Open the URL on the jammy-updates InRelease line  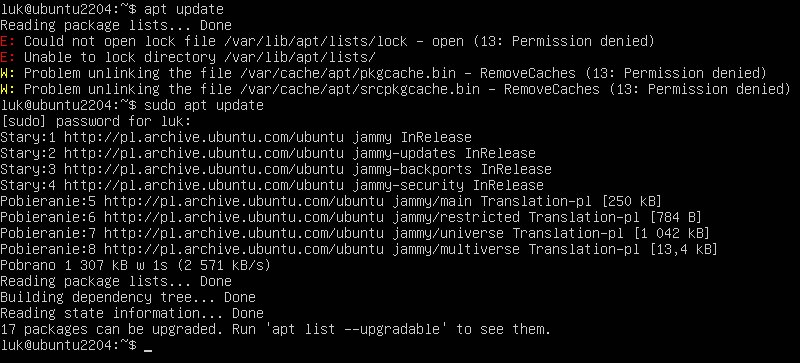tap(204, 153)
